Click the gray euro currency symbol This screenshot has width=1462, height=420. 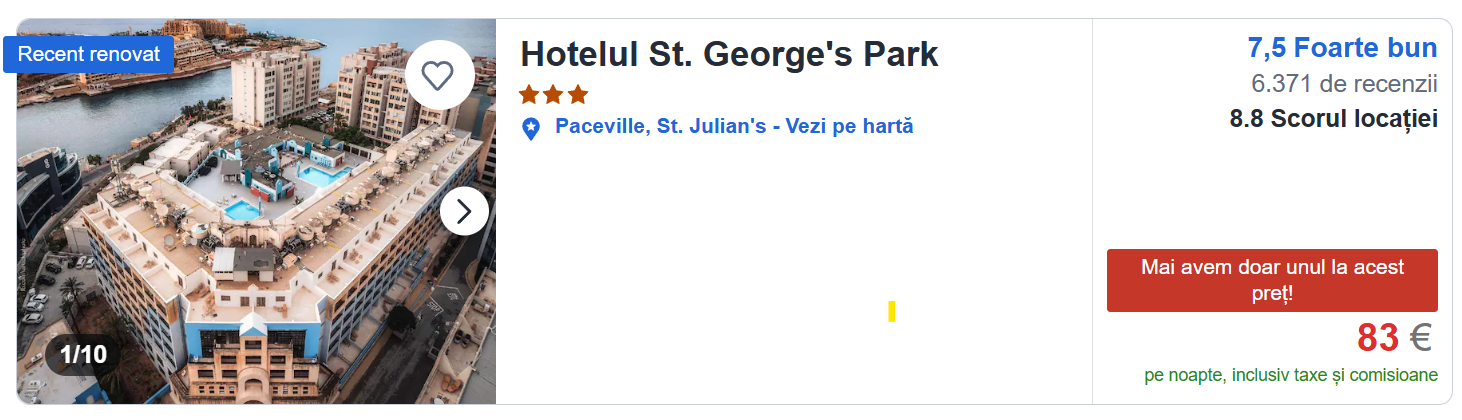tap(1420, 339)
